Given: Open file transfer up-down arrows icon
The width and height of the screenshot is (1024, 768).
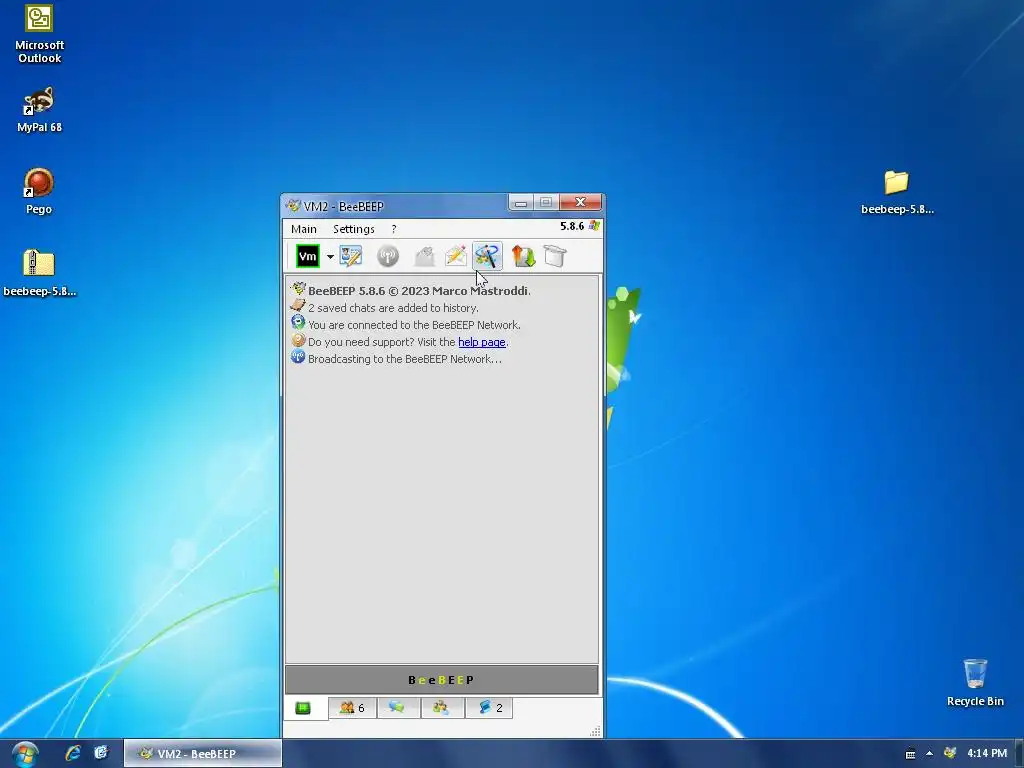Looking at the screenshot, I should (x=524, y=256).
